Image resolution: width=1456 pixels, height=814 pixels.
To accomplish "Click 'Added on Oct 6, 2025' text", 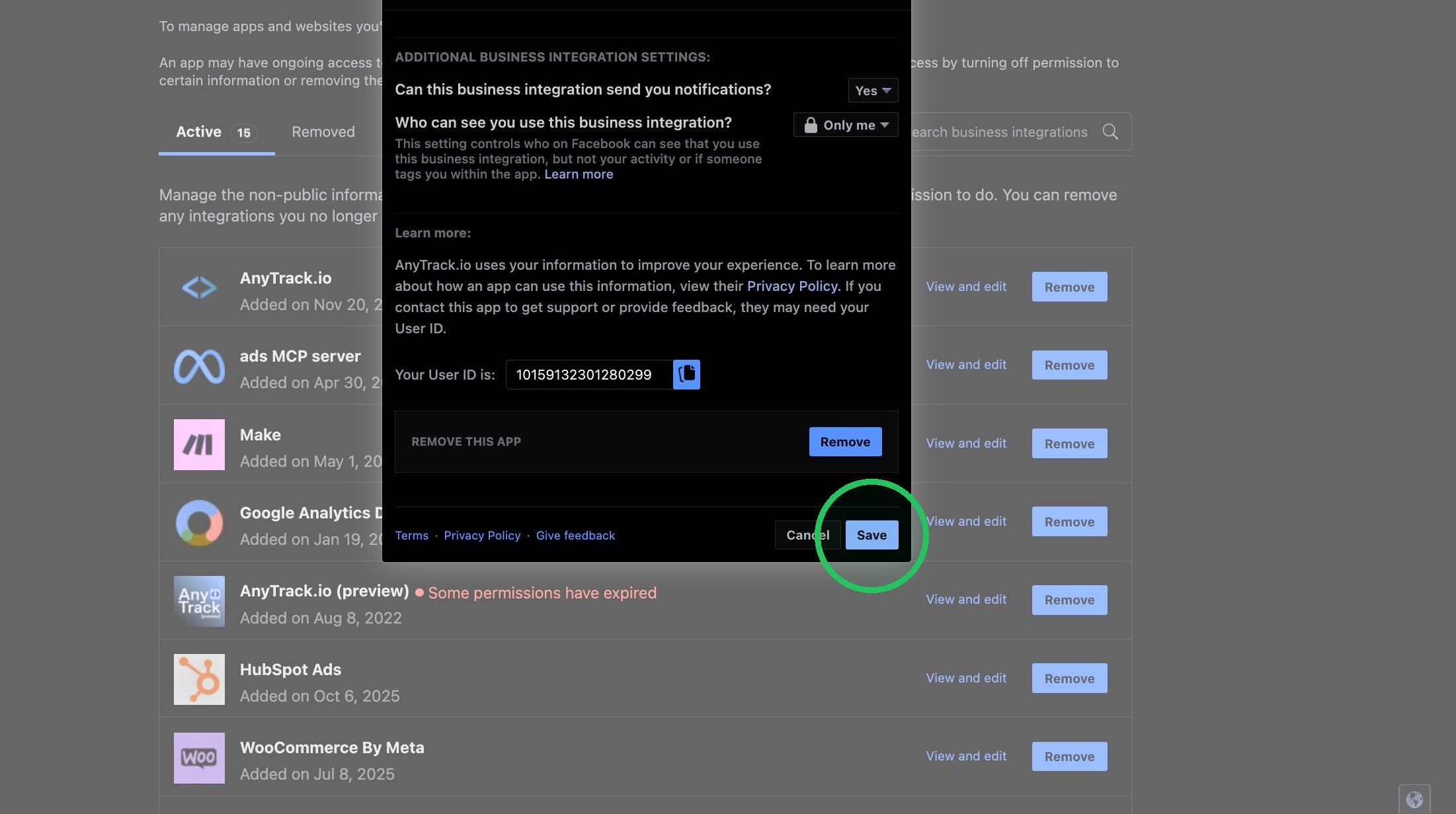I will 319,696.
